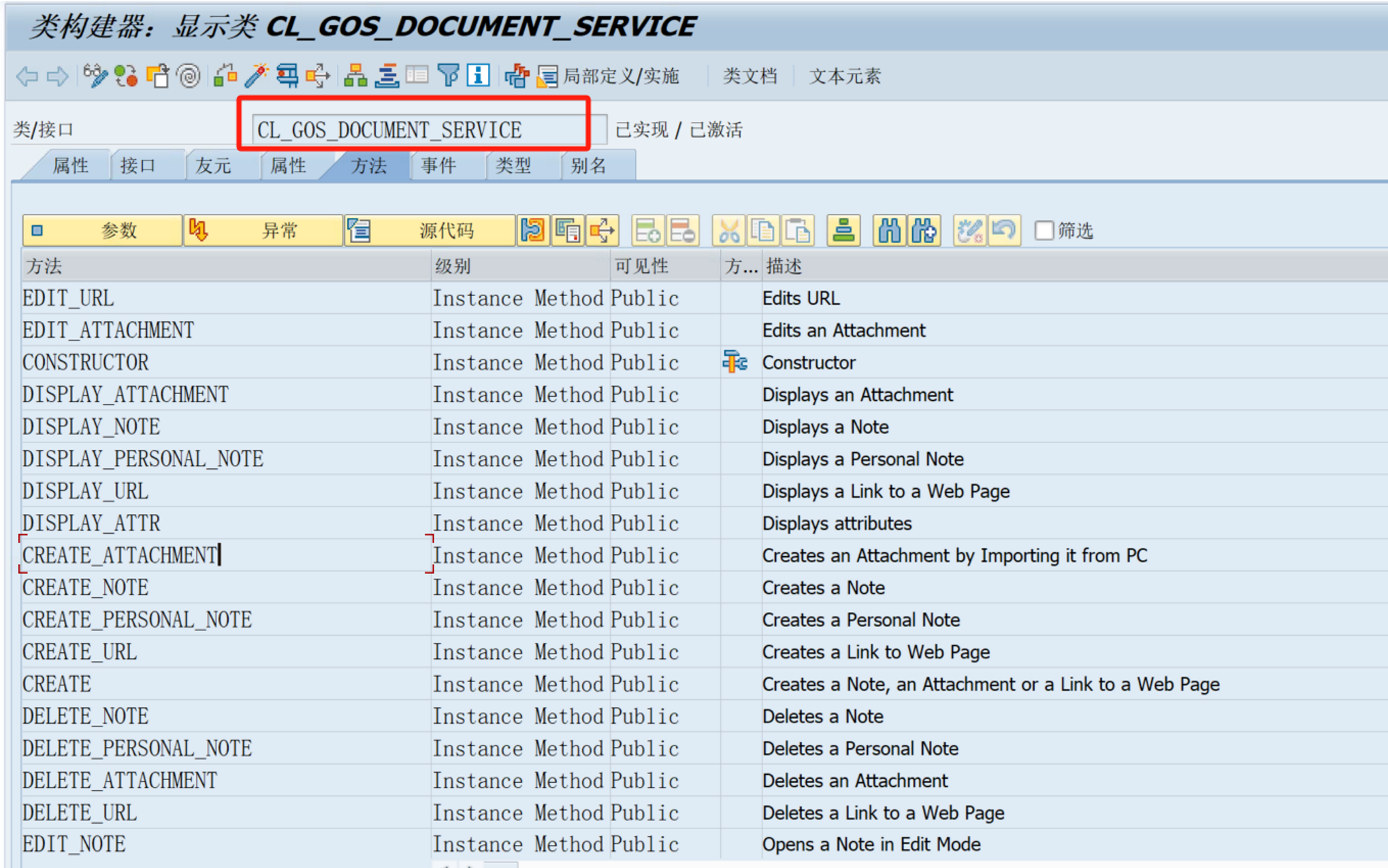Viewport: 1388px width, 868px height.
Task: Click the find next binoculars-plus icon
Action: pyautogui.click(x=924, y=231)
